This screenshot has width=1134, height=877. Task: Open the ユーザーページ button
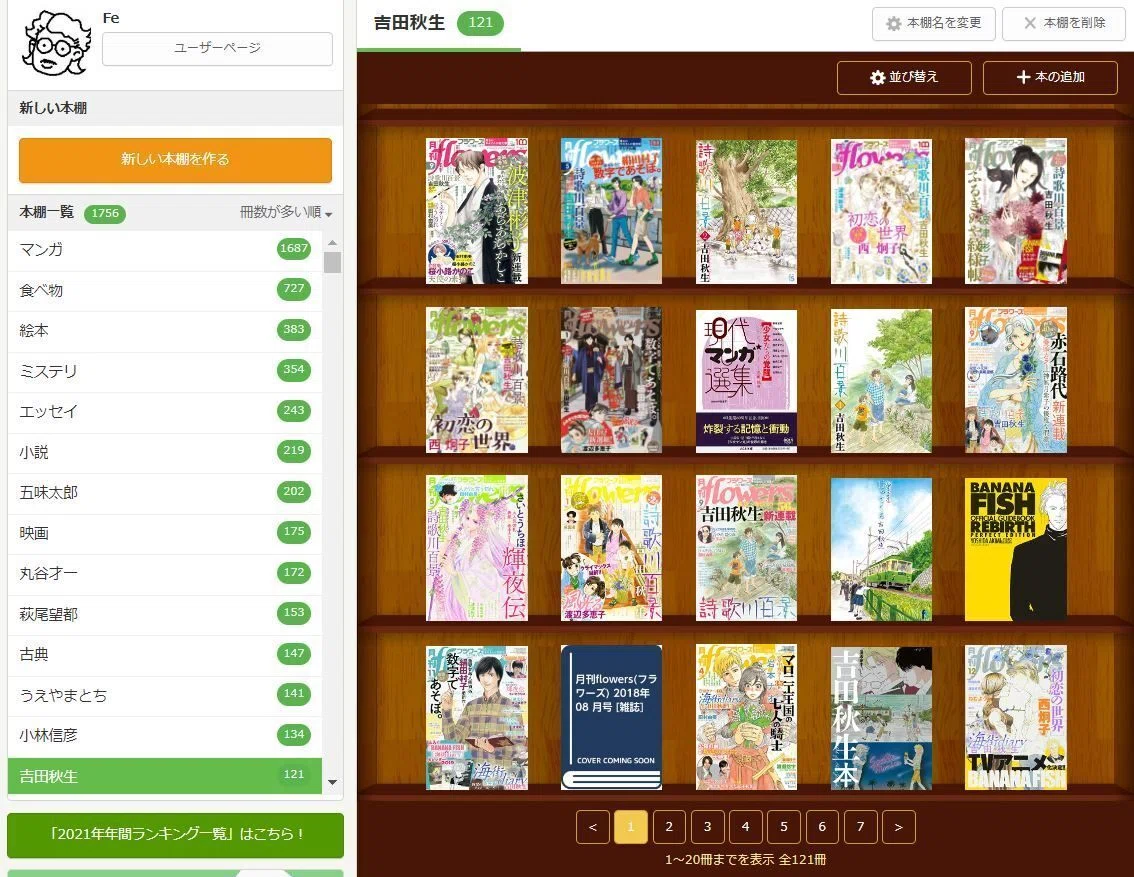click(217, 48)
